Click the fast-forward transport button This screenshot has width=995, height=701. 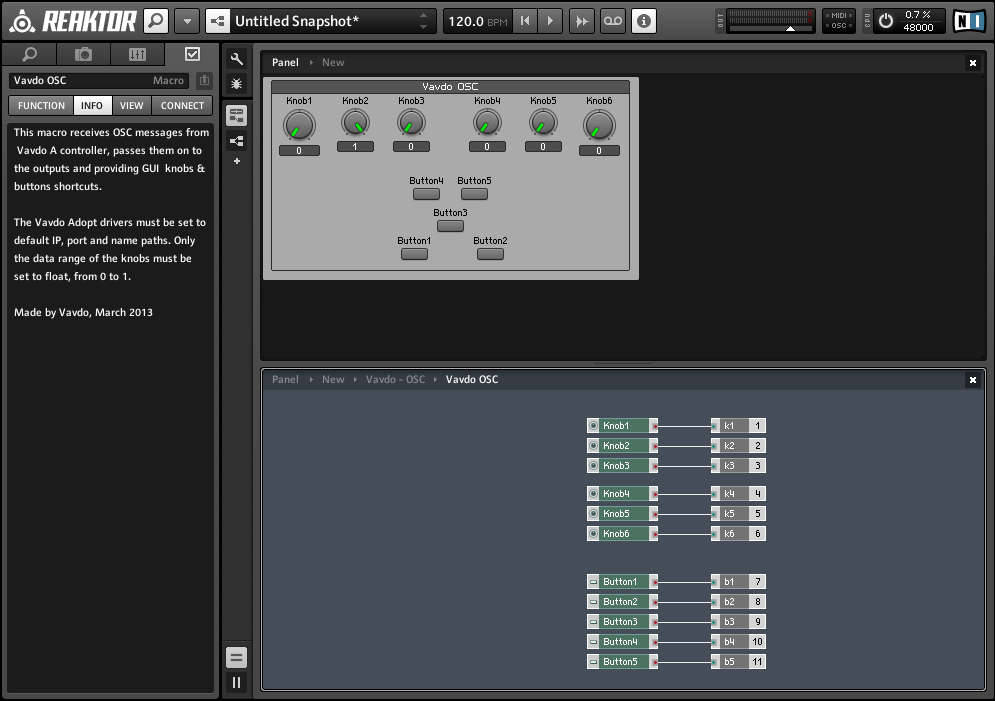(x=581, y=21)
